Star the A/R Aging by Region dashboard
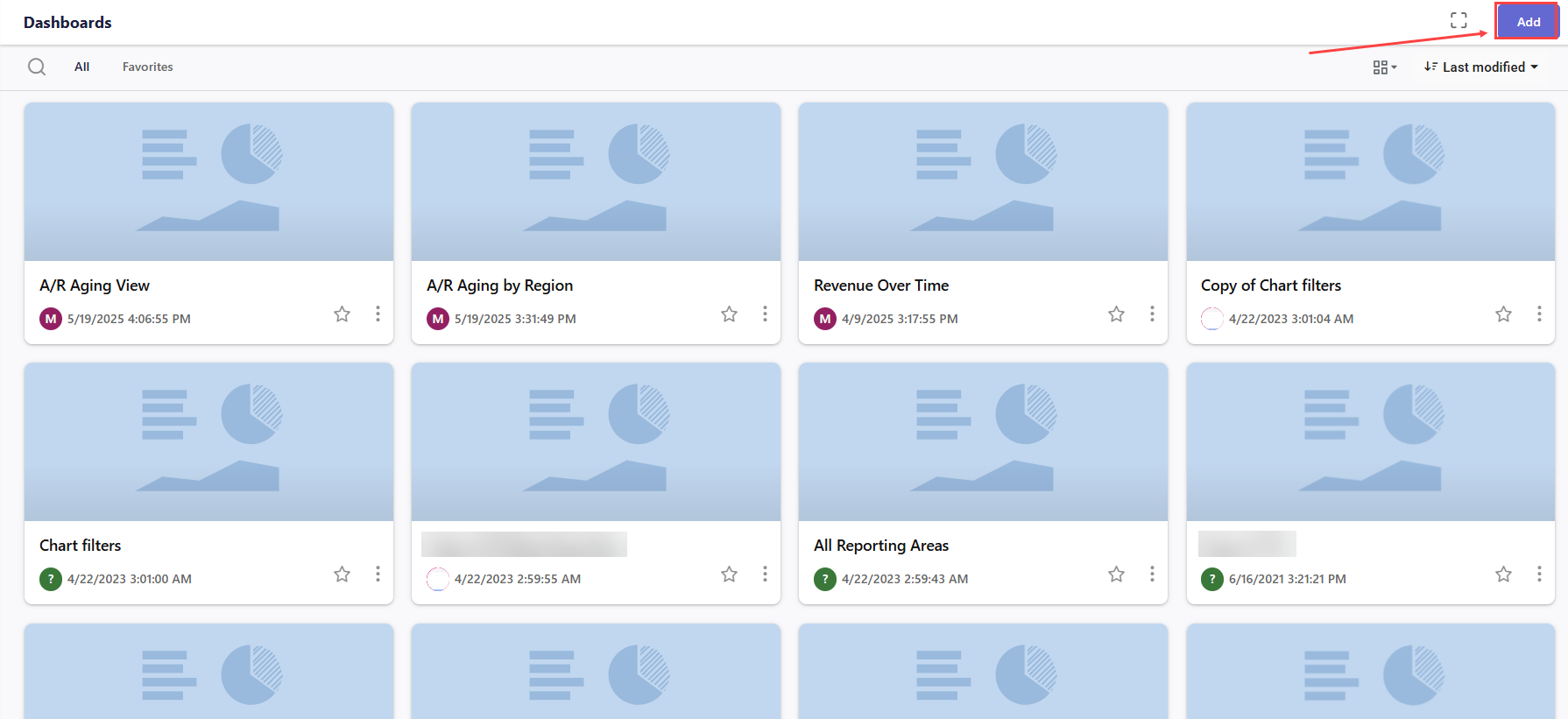The height and width of the screenshot is (719, 1568). coord(729,314)
